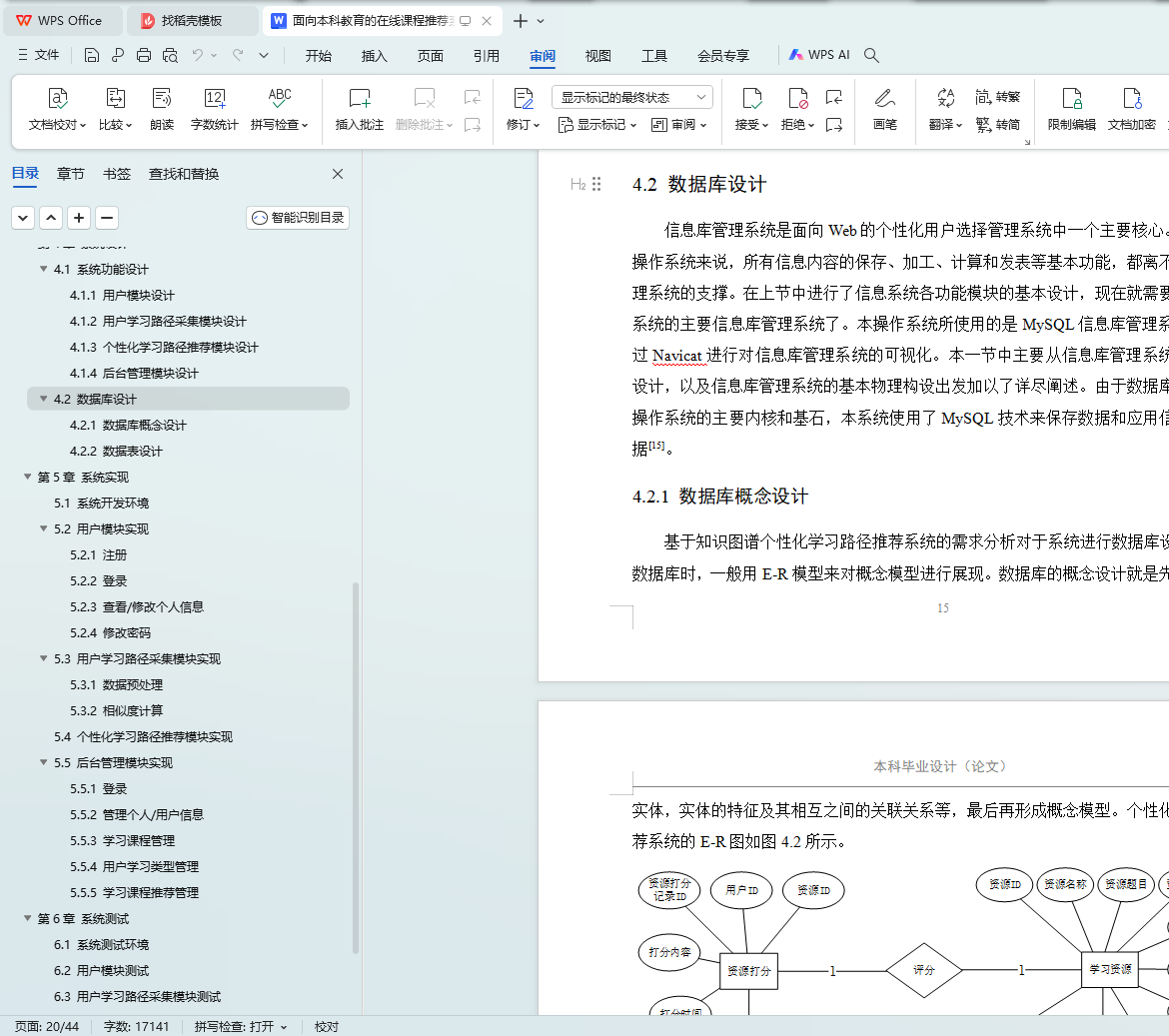Jump to 5.4 个性化学习路径推荐模块实现 entry
Viewport: 1169px width, 1036px height.
(143, 736)
